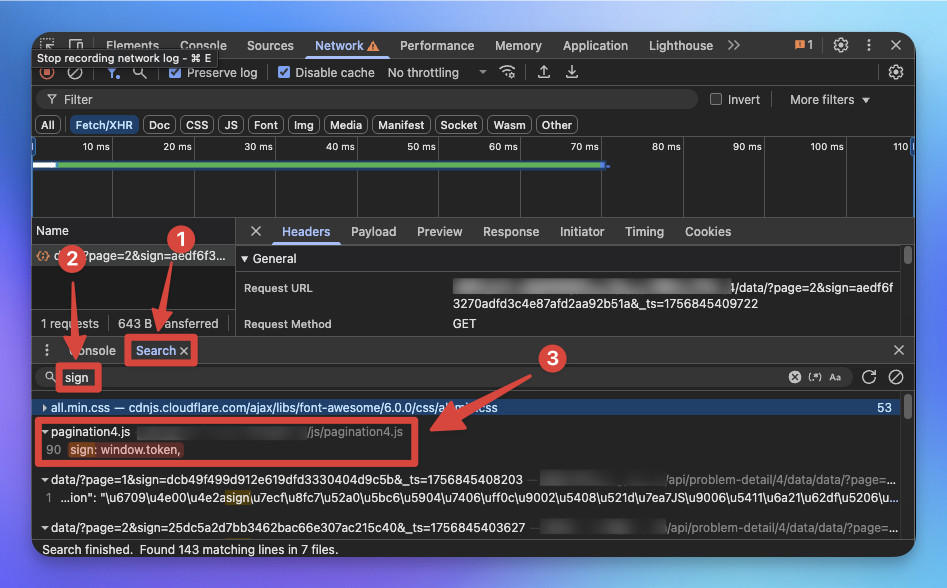Refresh the search results
The height and width of the screenshot is (588, 947).
pos(869,377)
